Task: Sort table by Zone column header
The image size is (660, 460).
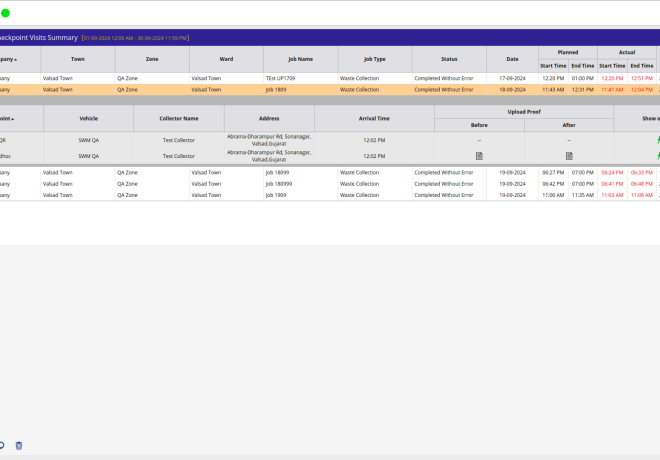Action: coord(152,59)
